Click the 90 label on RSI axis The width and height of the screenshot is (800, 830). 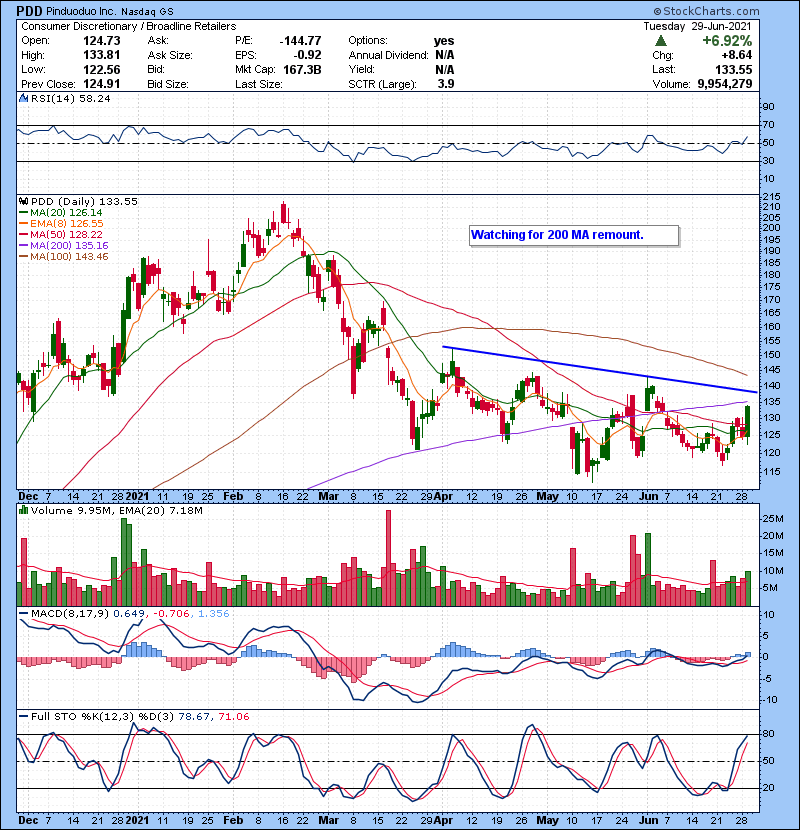tap(768, 107)
